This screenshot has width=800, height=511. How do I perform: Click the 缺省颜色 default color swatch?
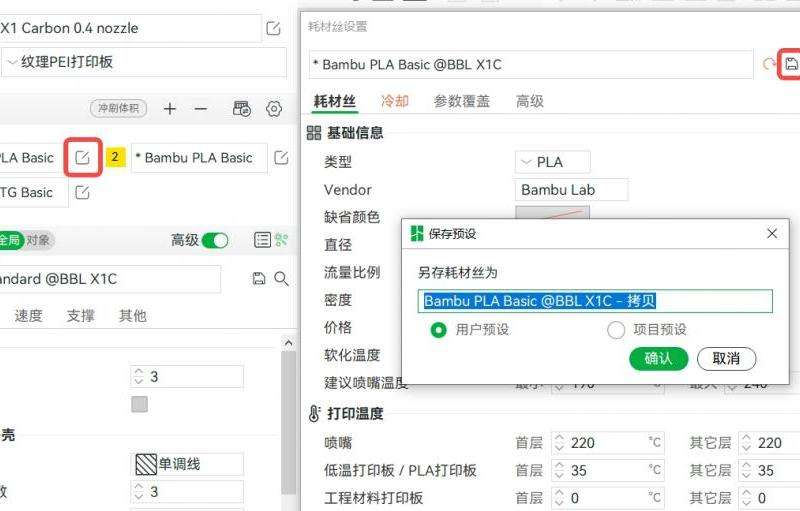tap(552, 214)
